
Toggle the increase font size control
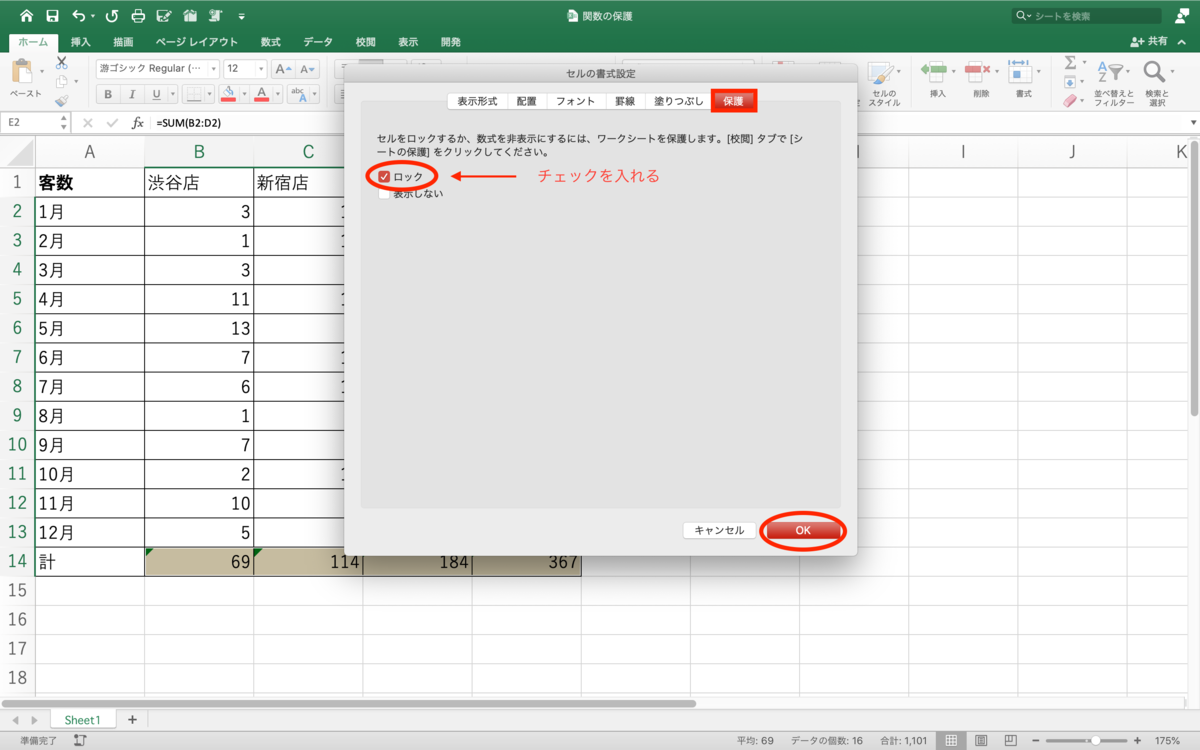click(x=285, y=69)
